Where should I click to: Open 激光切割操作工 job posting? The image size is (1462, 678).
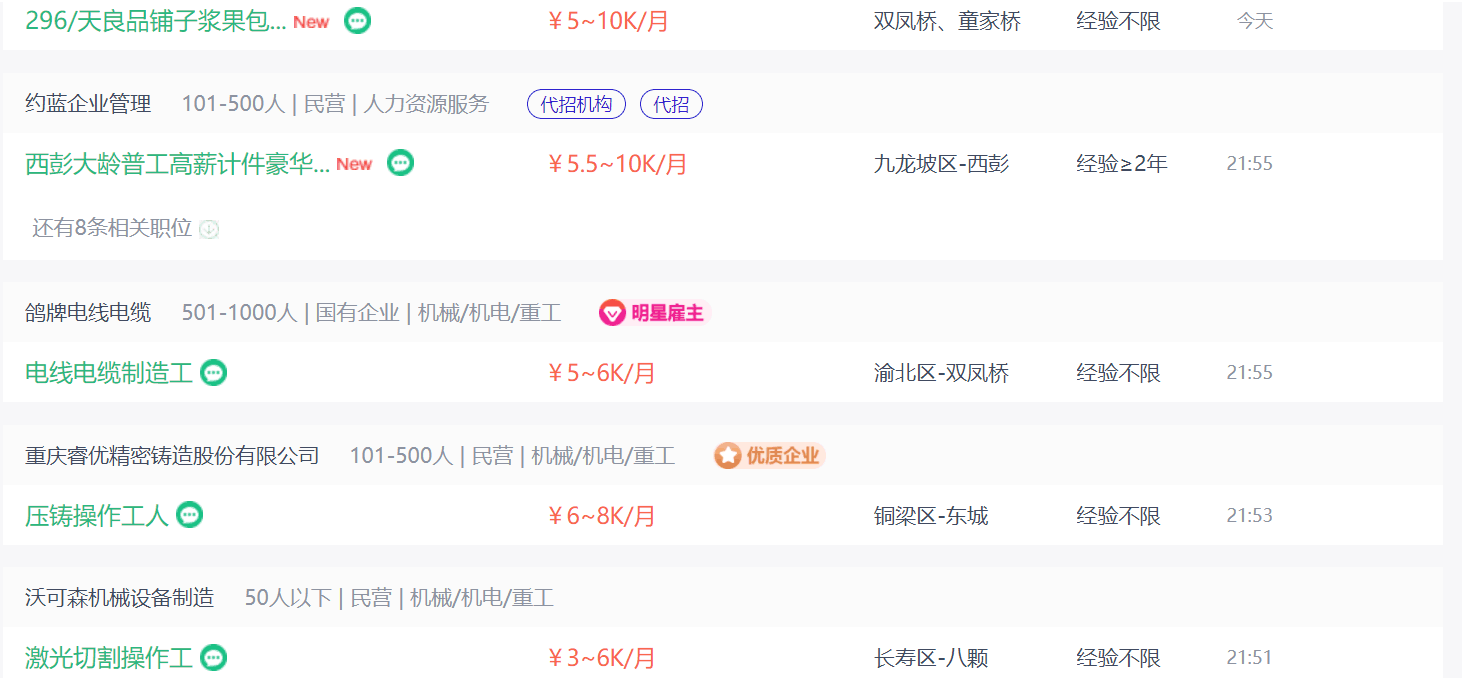[x=109, y=658]
